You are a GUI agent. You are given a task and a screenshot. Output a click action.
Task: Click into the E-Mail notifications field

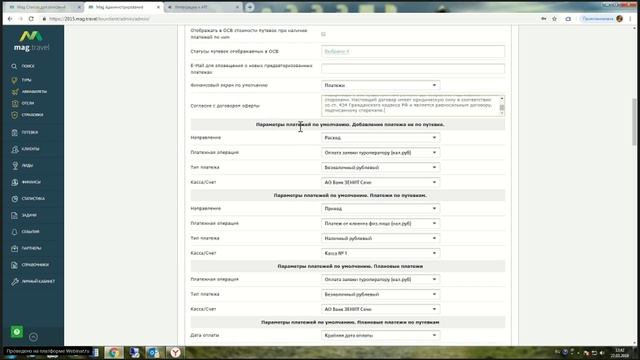(x=413, y=69)
